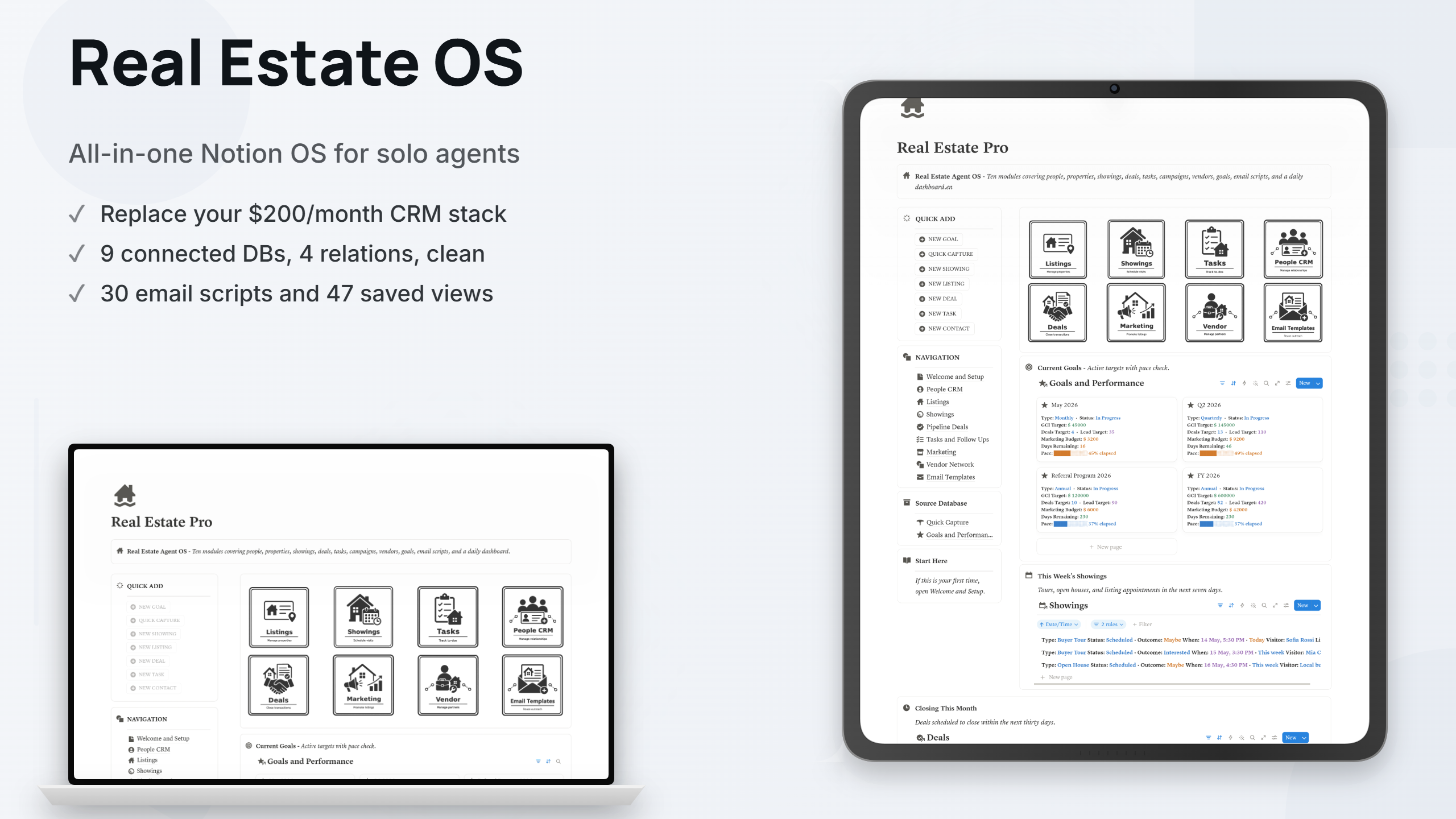
Task: Open the Showings tile on the laptop
Action: 363,617
